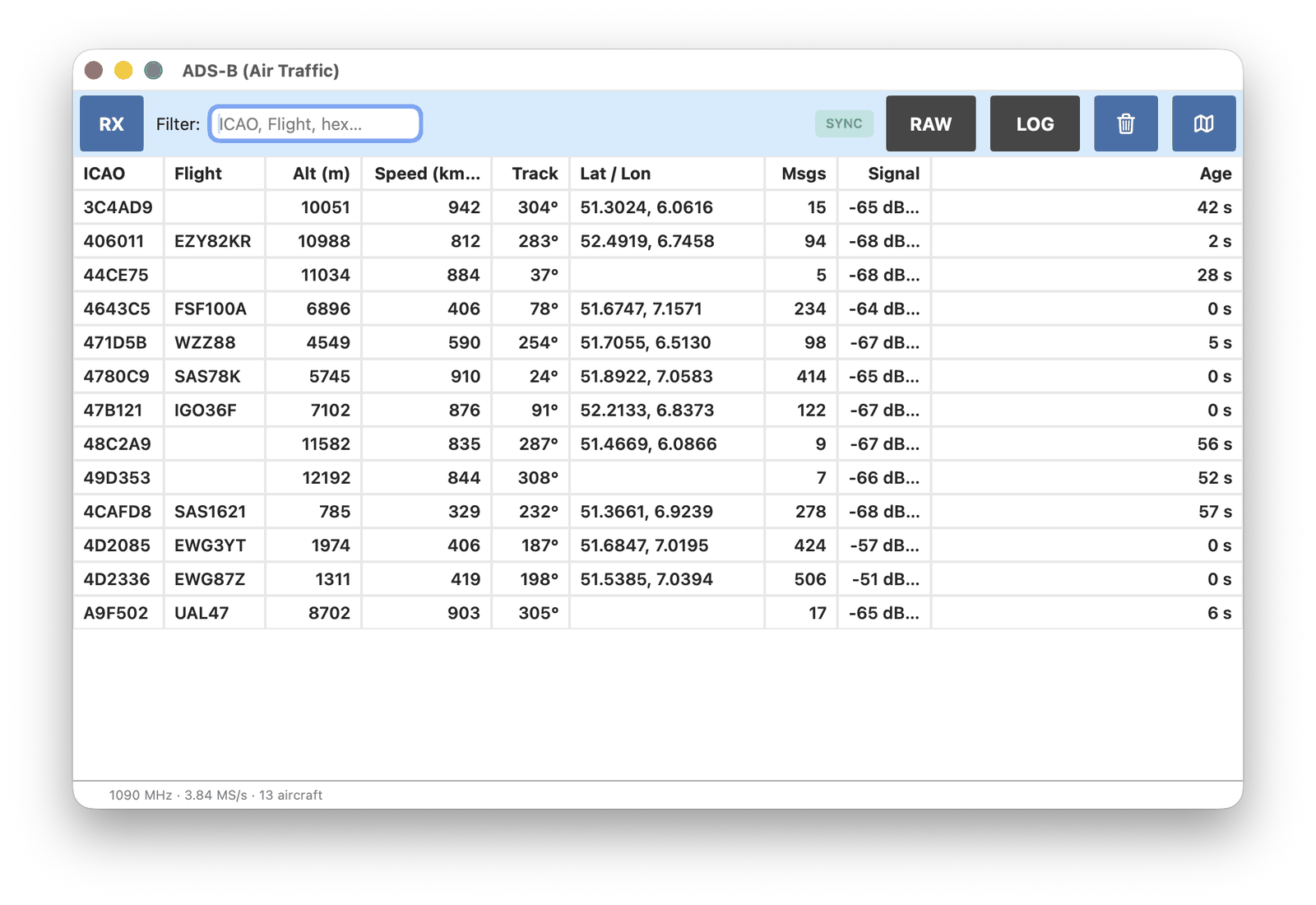Click flight IGO36F cell

tap(215, 410)
